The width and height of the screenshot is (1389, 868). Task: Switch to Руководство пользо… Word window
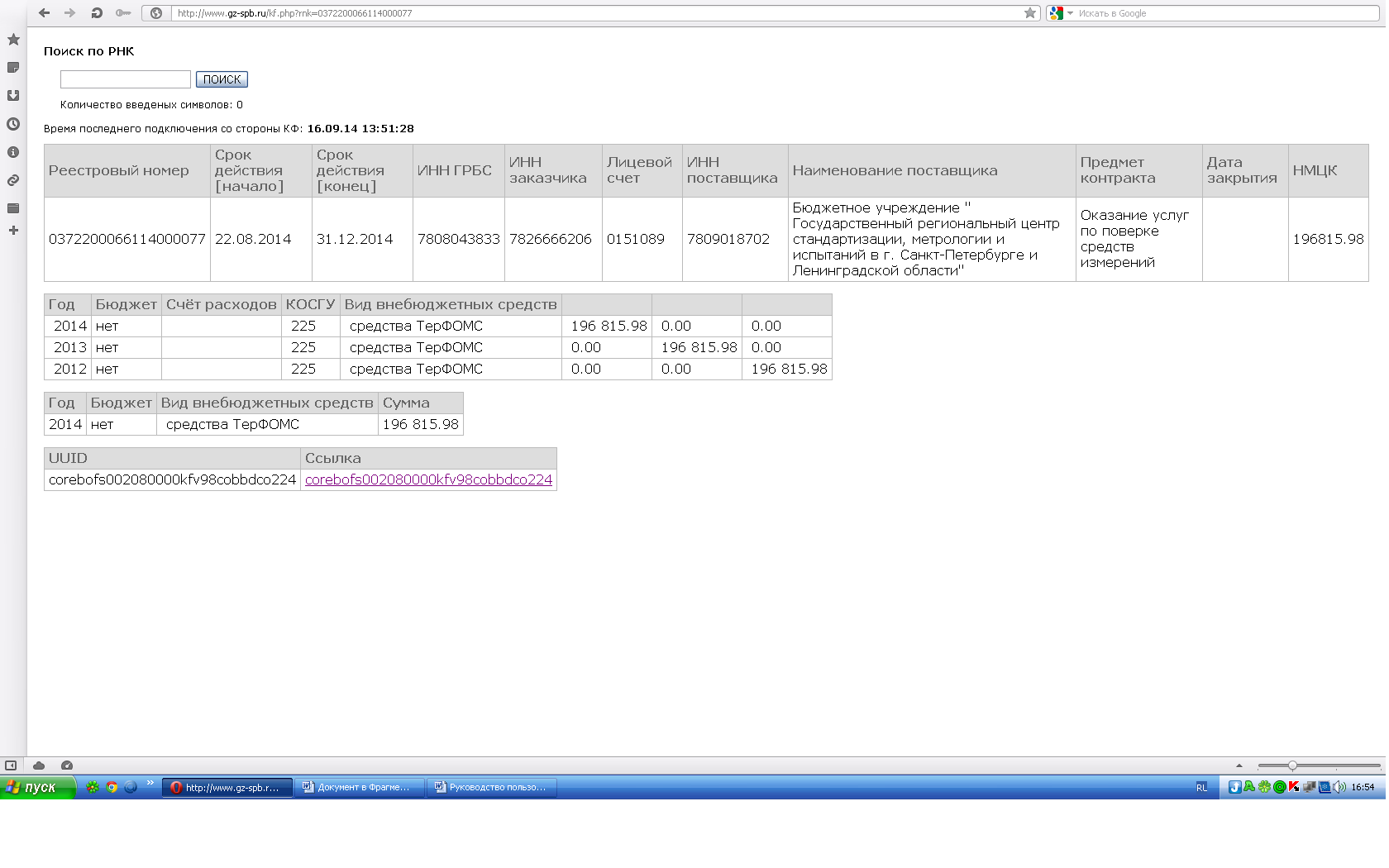point(492,787)
